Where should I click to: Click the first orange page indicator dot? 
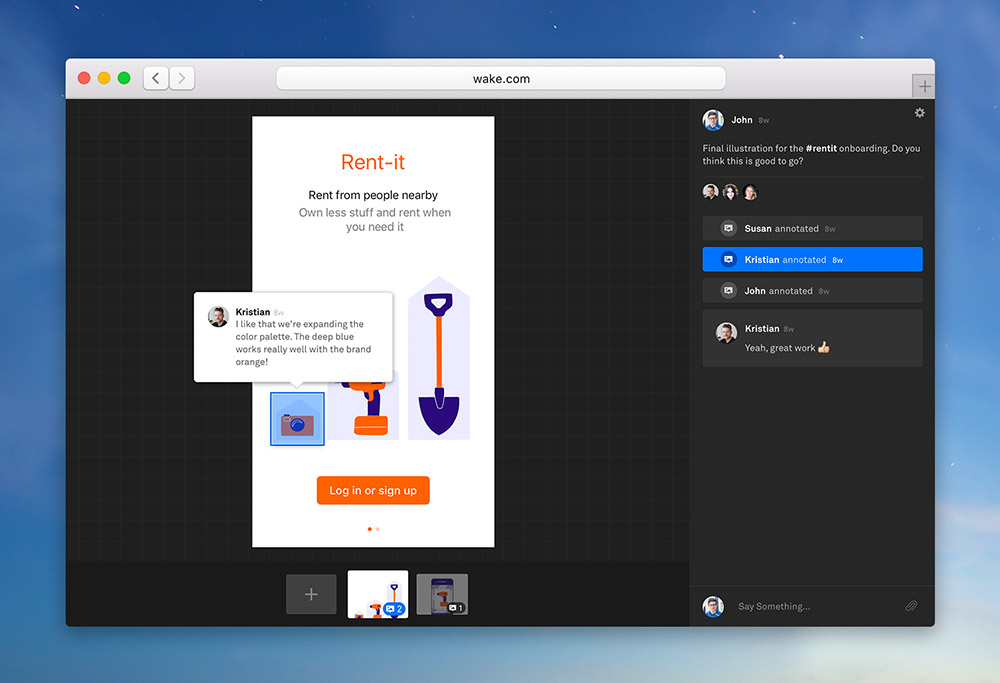pyautogui.click(x=370, y=529)
